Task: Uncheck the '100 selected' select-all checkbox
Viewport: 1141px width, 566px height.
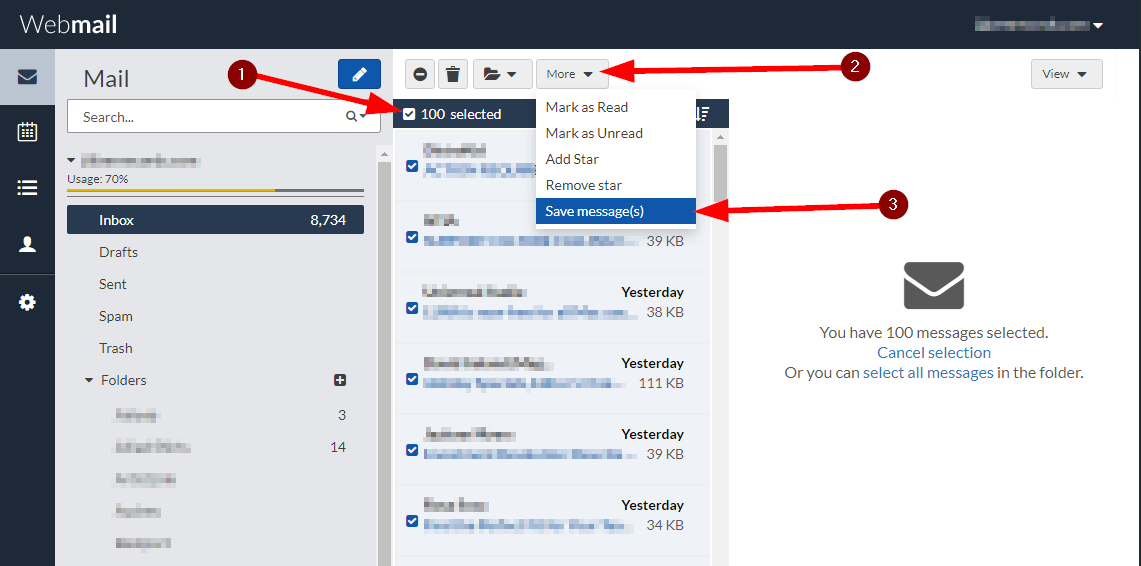Action: (x=409, y=114)
